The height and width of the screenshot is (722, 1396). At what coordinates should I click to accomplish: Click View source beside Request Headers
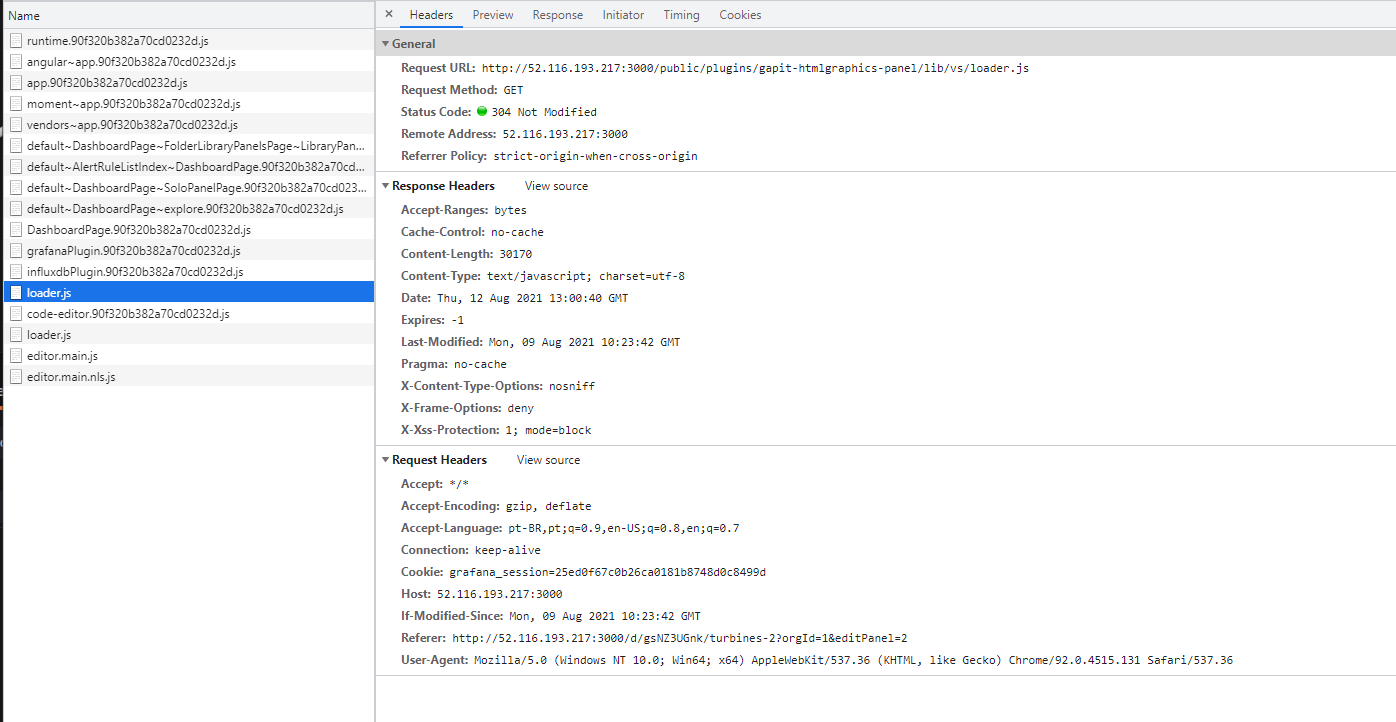tap(548, 459)
